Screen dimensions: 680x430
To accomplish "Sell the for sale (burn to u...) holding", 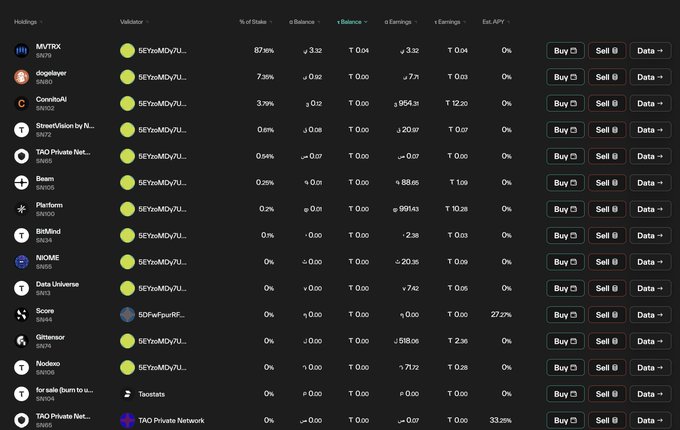I will click(607, 394).
